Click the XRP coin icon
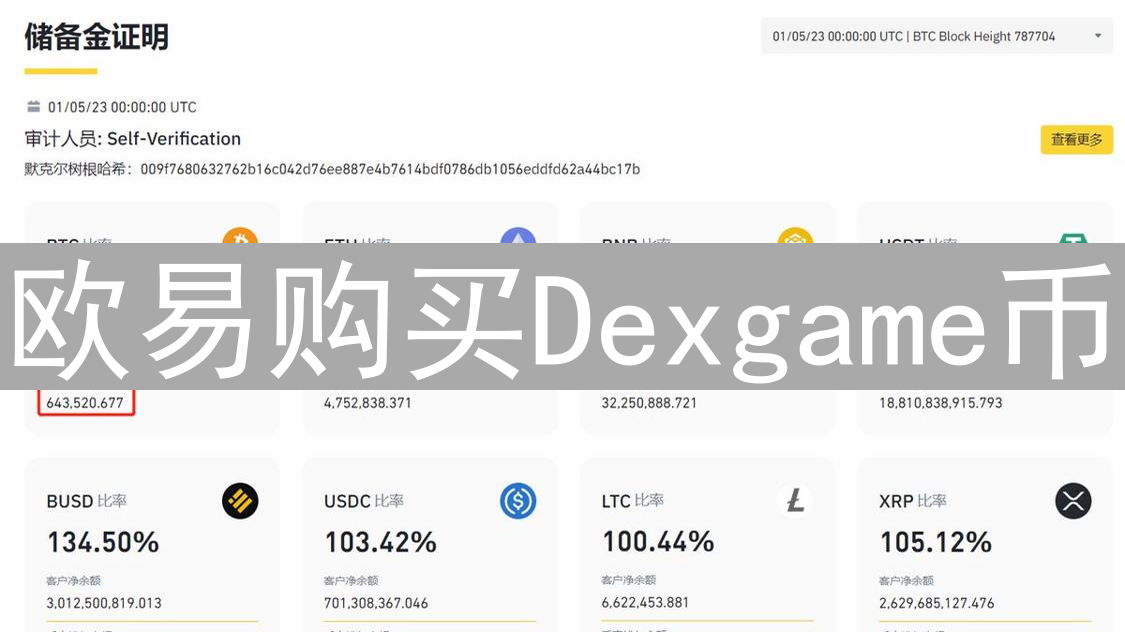The width and height of the screenshot is (1125, 632). click(1073, 501)
